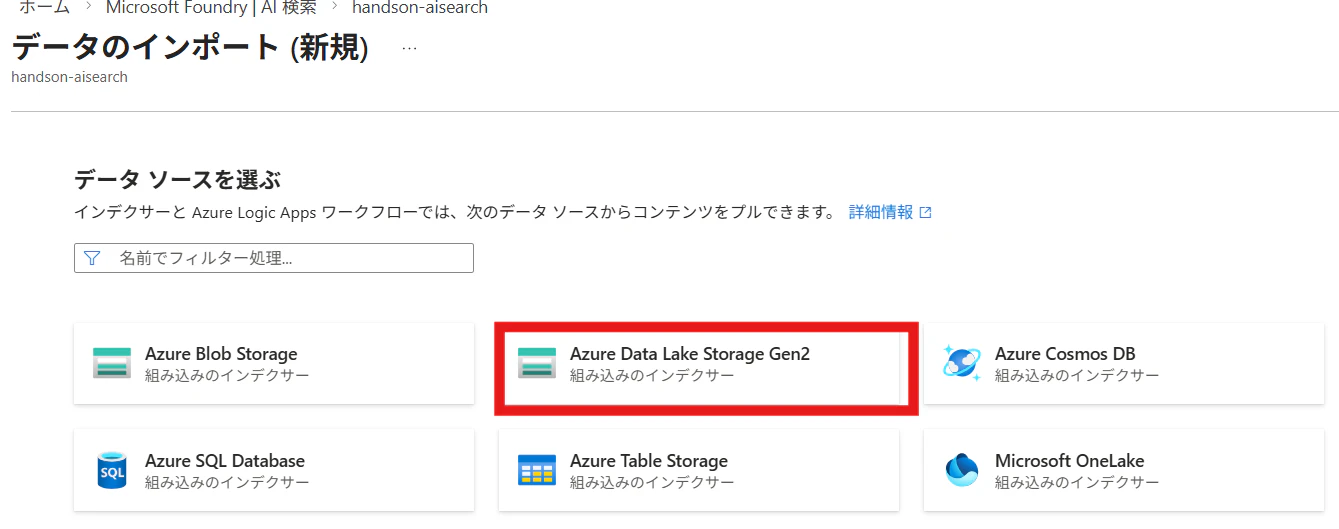Choose the Azure SQL Database data source card
1339x529 pixels.
[274, 471]
